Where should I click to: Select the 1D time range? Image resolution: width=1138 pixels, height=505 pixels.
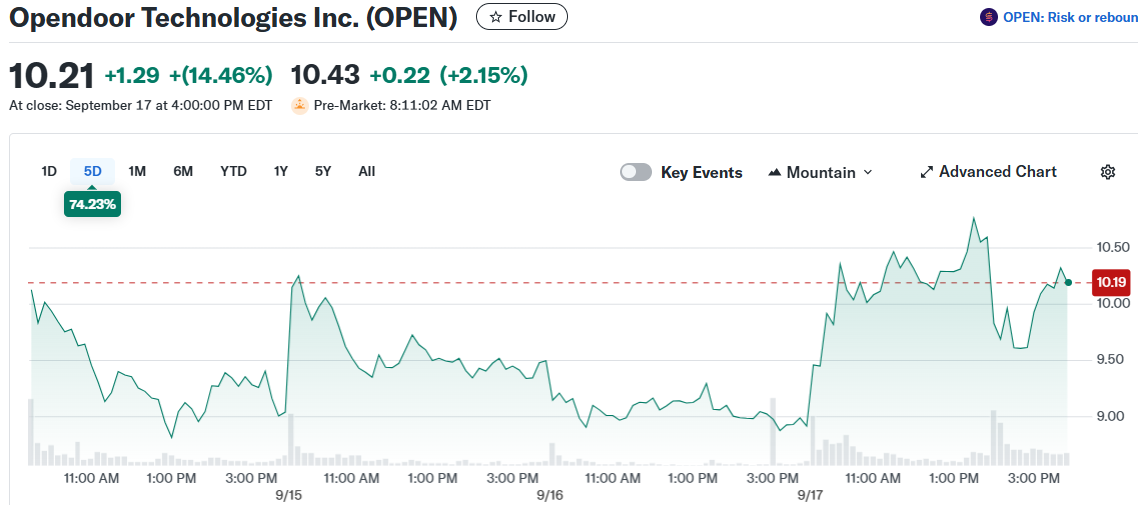49,171
